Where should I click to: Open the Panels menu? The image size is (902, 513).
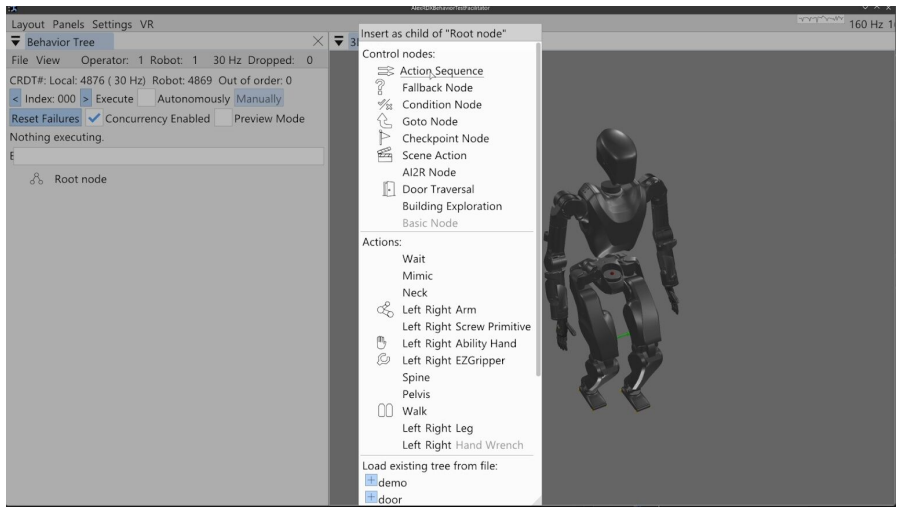point(68,24)
